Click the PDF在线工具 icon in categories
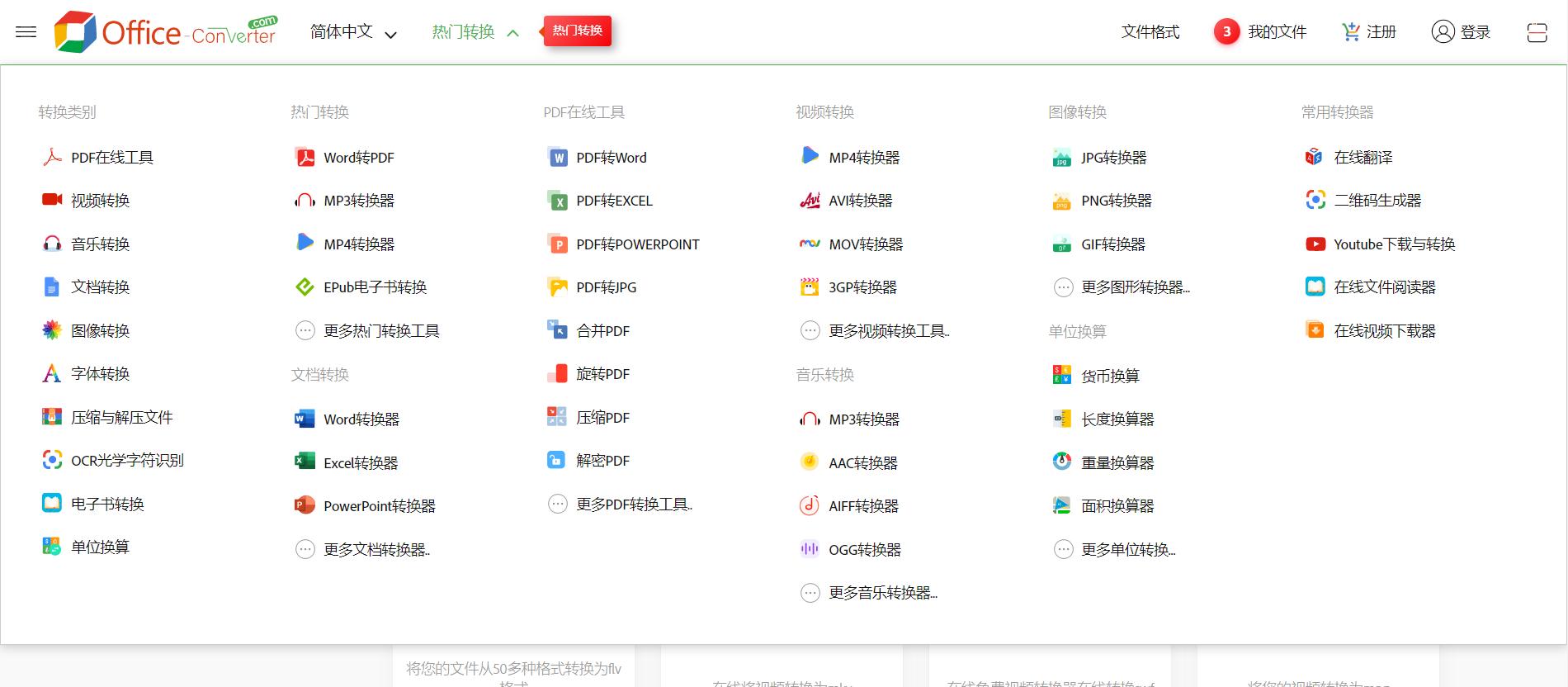Viewport: 1568px width, 687px height. pos(52,157)
